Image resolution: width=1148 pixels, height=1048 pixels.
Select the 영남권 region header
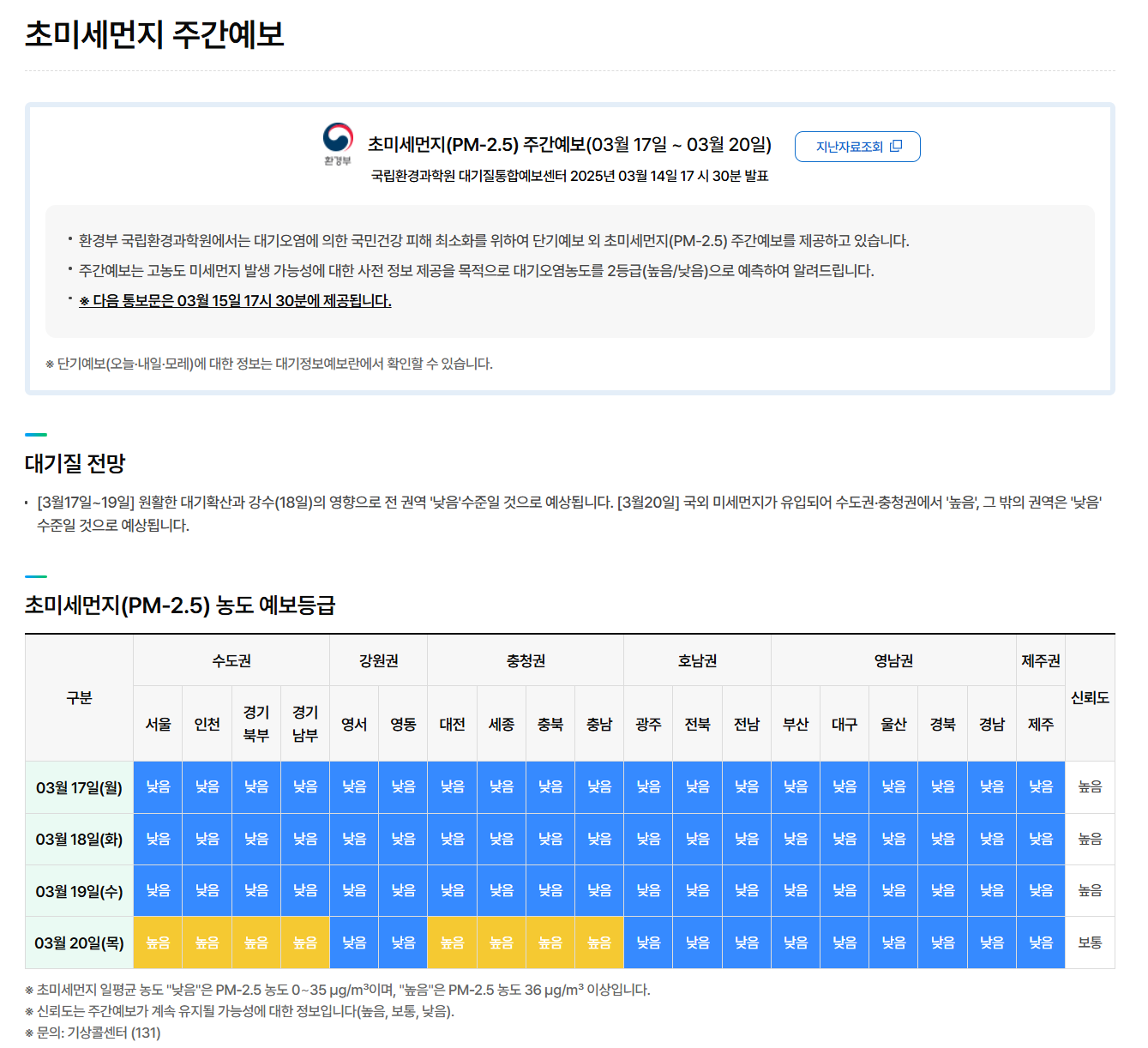[893, 660]
